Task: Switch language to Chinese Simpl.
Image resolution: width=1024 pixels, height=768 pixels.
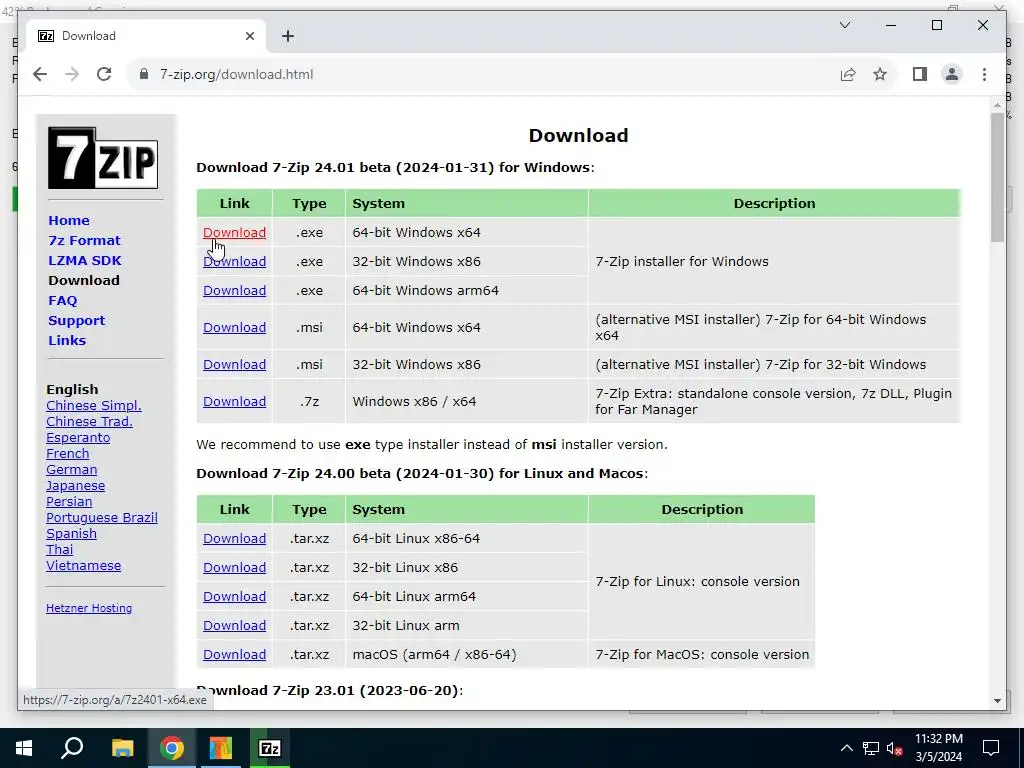Action: (x=93, y=406)
